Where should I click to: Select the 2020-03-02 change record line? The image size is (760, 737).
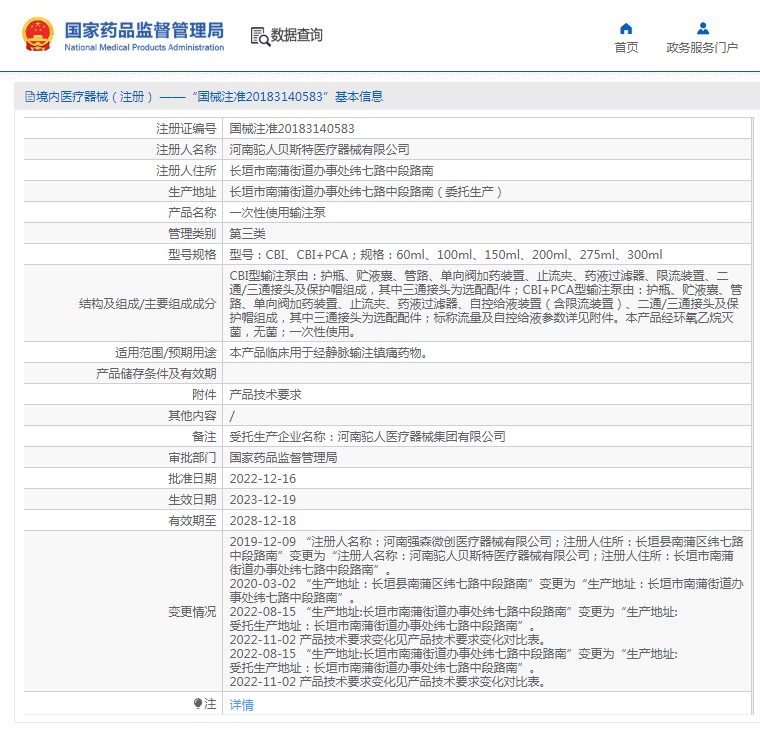click(486, 590)
